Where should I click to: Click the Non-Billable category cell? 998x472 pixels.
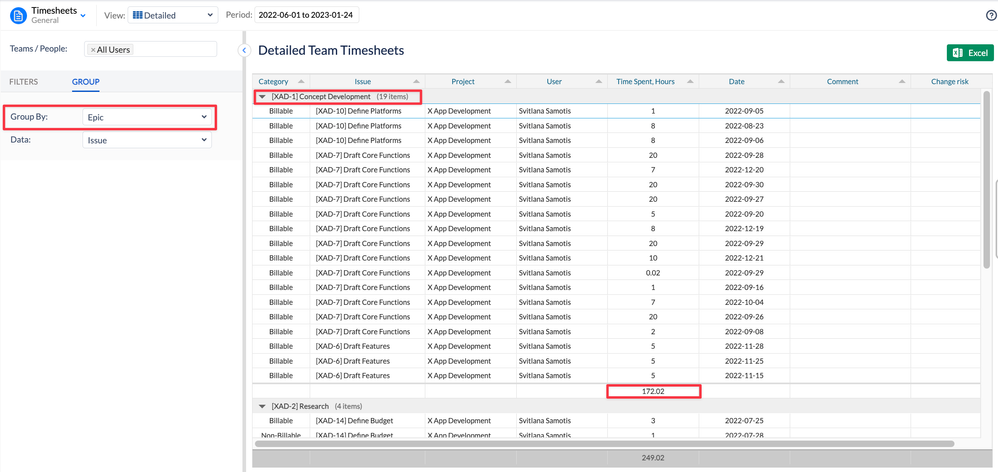(281, 436)
